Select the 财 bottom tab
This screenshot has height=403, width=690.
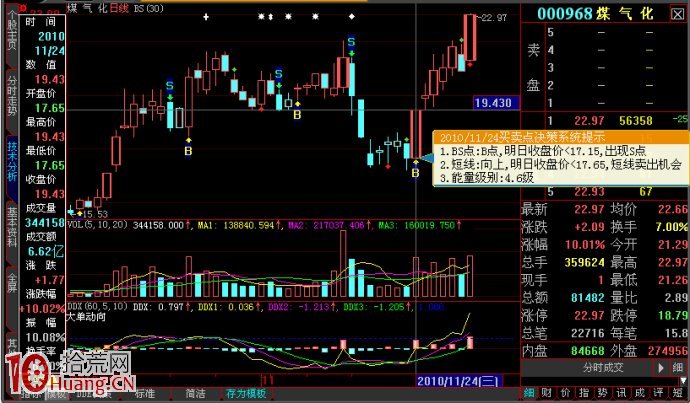click(x=547, y=393)
